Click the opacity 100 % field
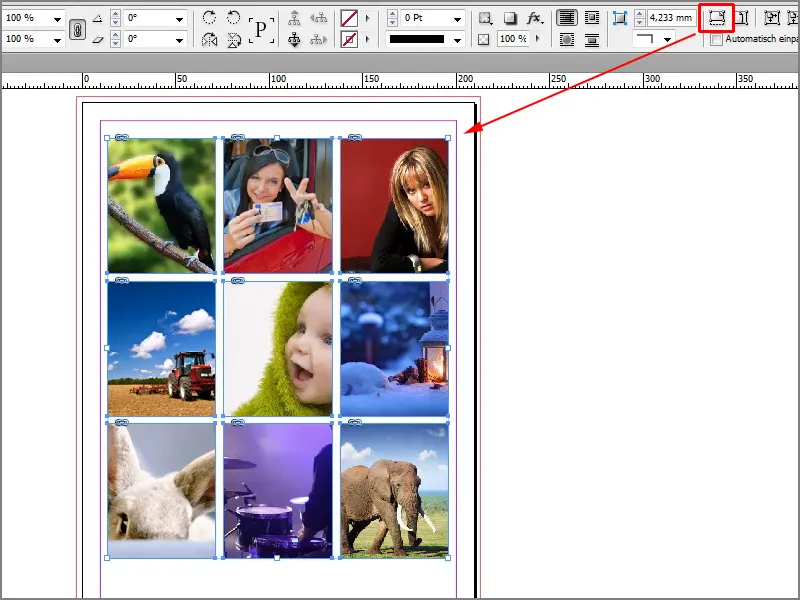Screen dimensions: 800x600 pos(513,39)
